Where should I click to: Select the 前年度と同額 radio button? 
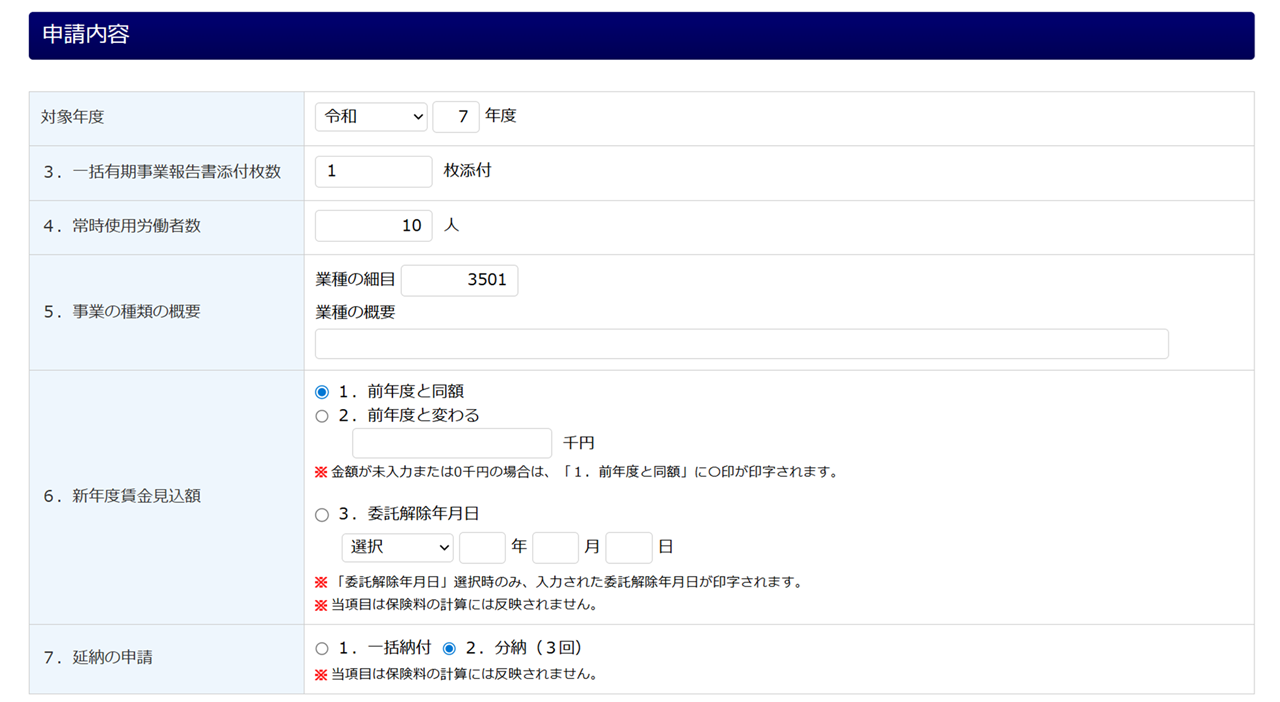click(322, 392)
